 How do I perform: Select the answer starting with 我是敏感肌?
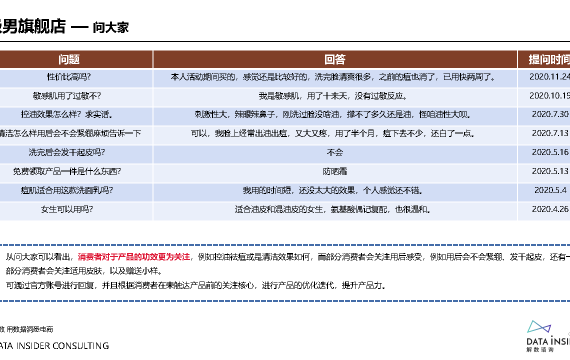[333, 96]
